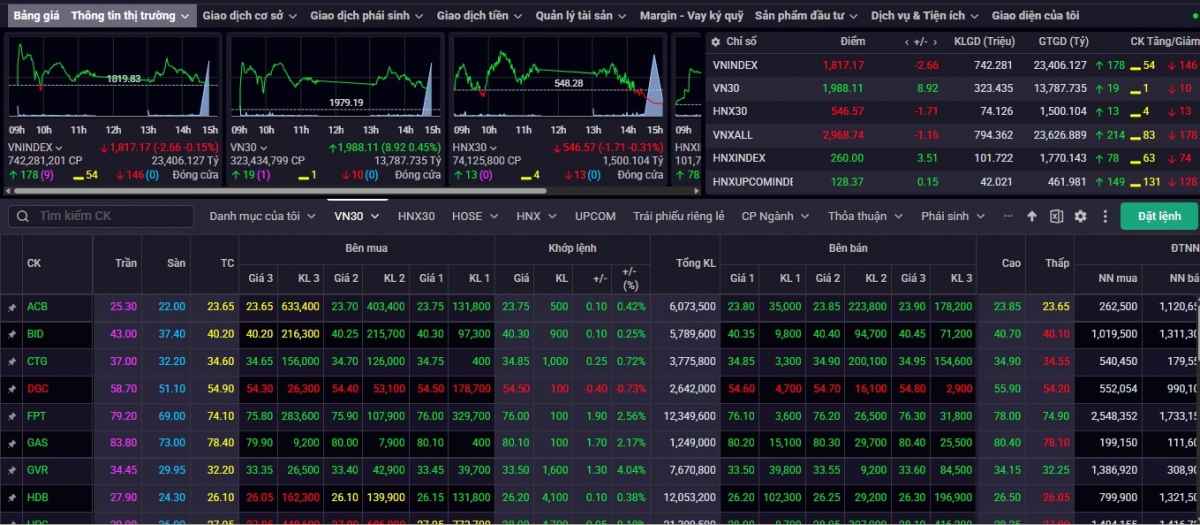Screen dimensions: 1200x525
Task: Pin the HDB stock row
Action: pos(12,497)
